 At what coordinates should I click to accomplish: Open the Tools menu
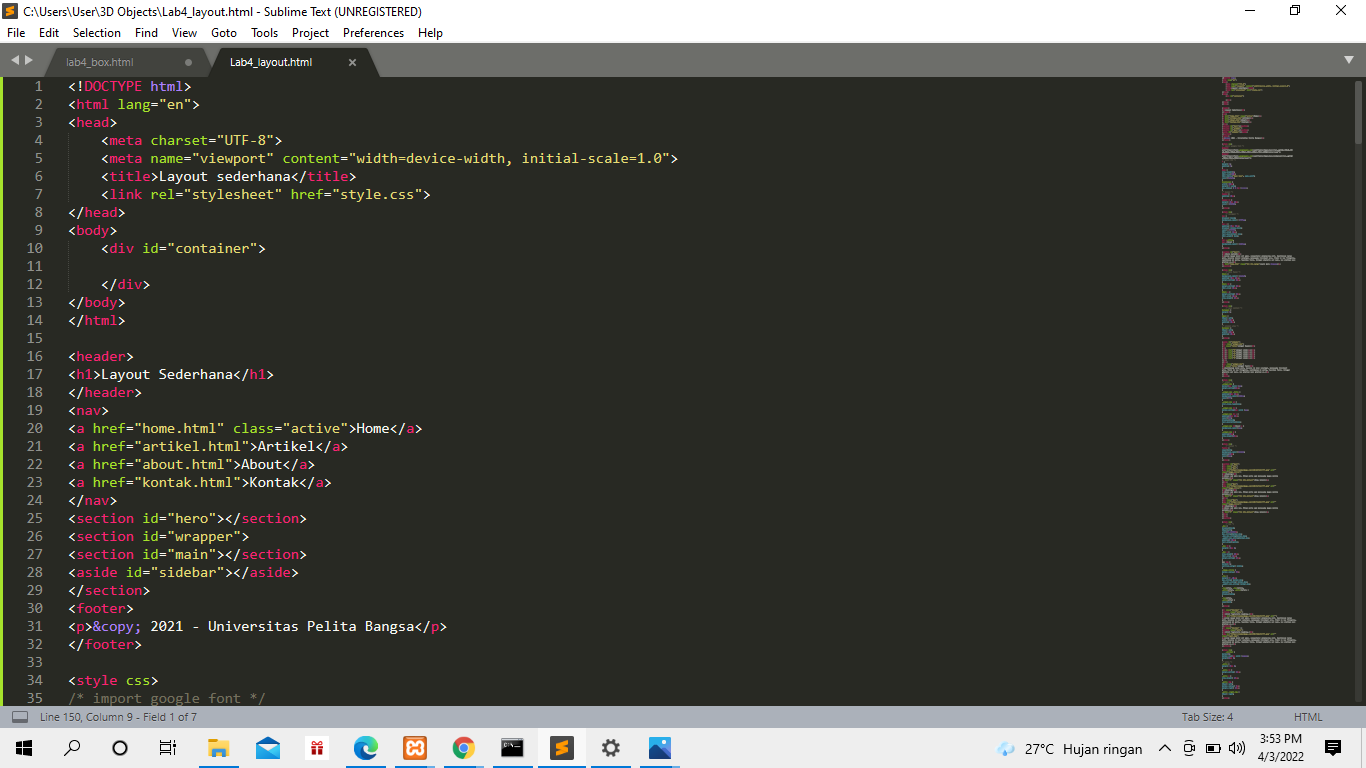(265, 33)
